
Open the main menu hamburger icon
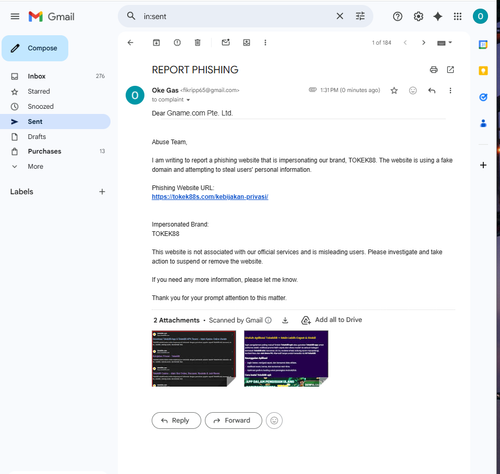15,16
